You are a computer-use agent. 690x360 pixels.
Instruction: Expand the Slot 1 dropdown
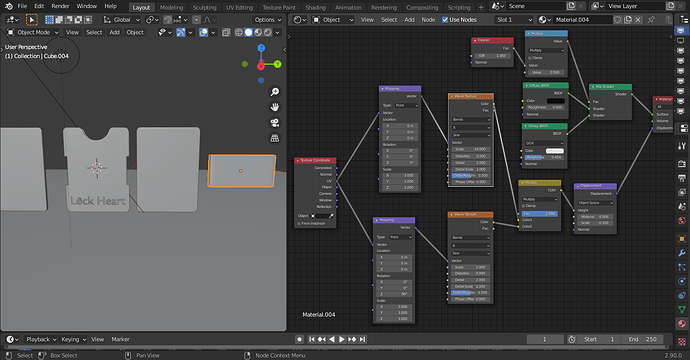(514, 20)
